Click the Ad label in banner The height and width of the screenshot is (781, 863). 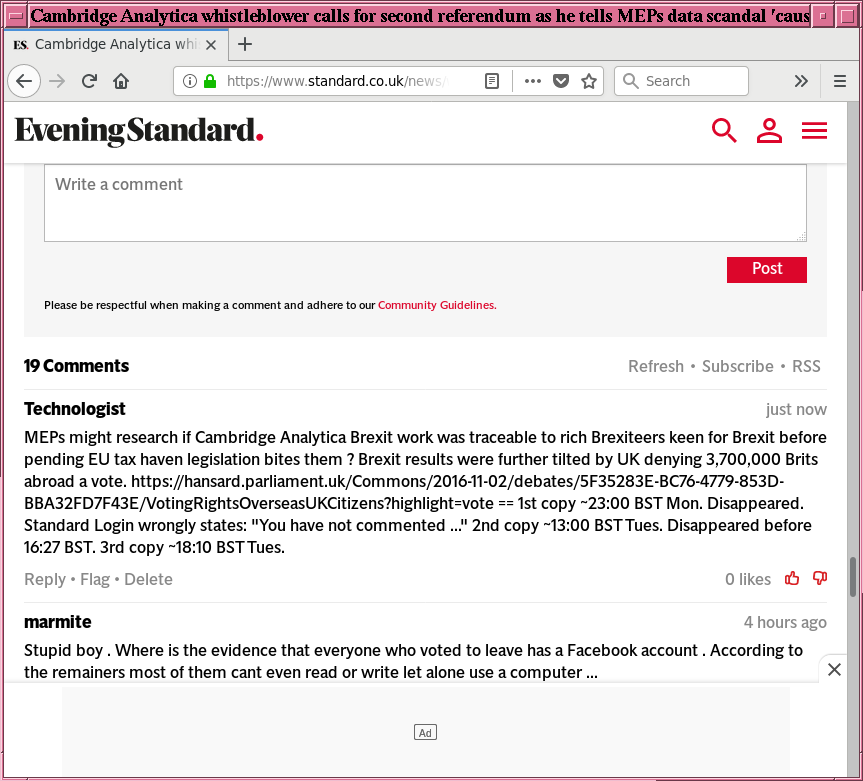point(425,733)
